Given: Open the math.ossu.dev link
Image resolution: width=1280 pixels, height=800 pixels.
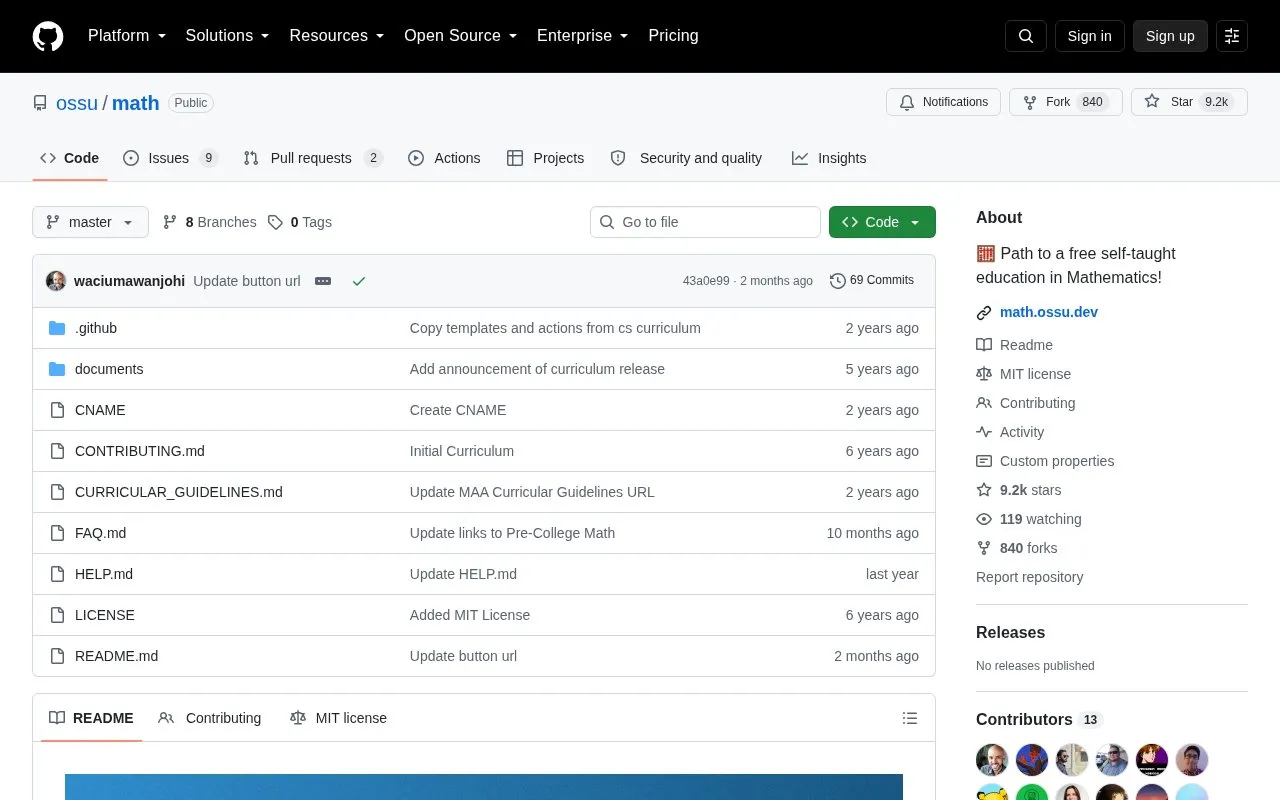Looking at the screenshot, I should (1049, 312).
